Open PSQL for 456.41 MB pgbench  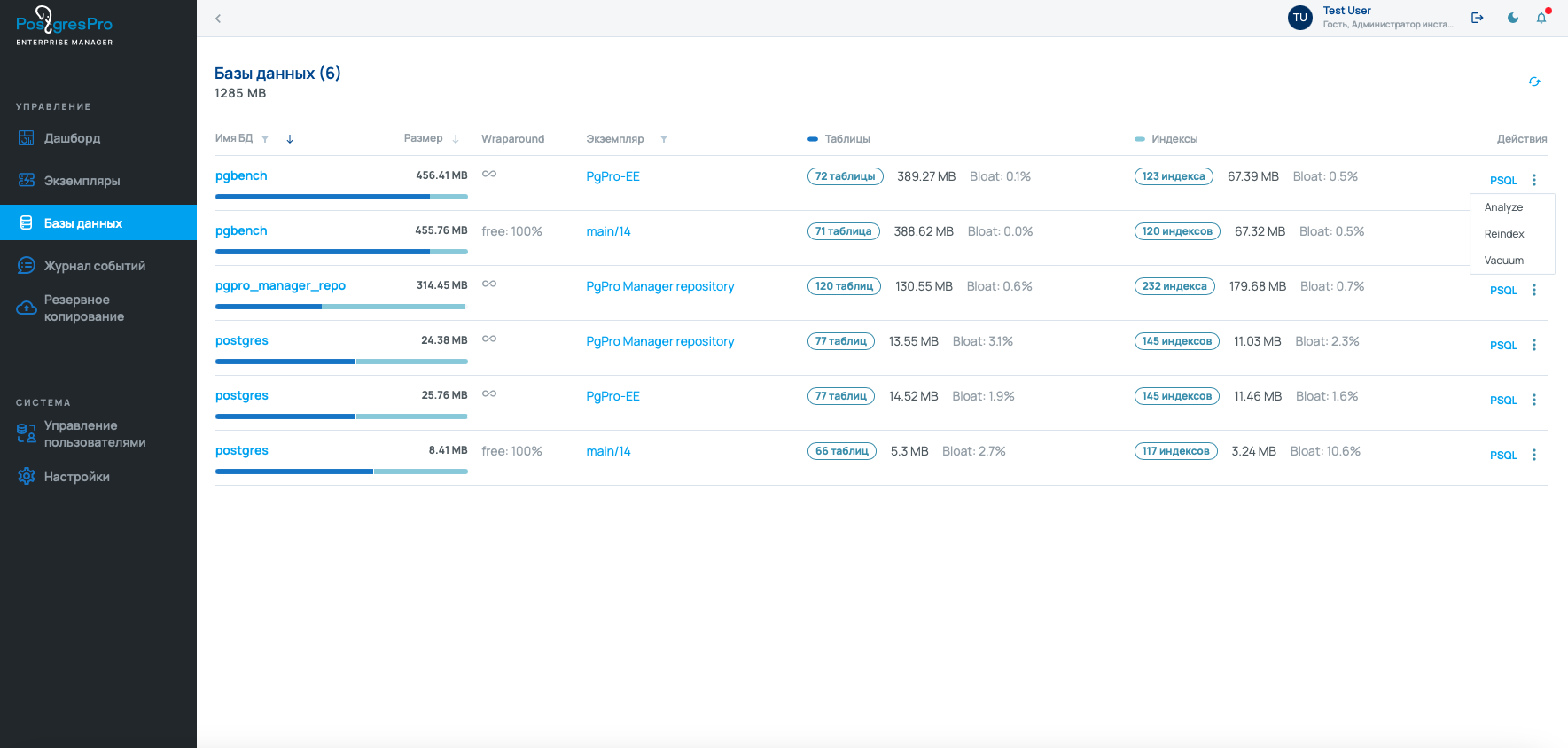1503,180
